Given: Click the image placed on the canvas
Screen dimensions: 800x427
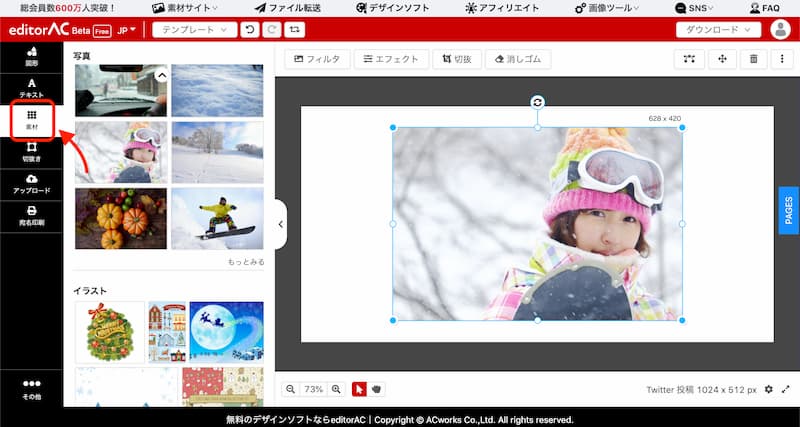Looking at the screenshot, I should [537, 224].
